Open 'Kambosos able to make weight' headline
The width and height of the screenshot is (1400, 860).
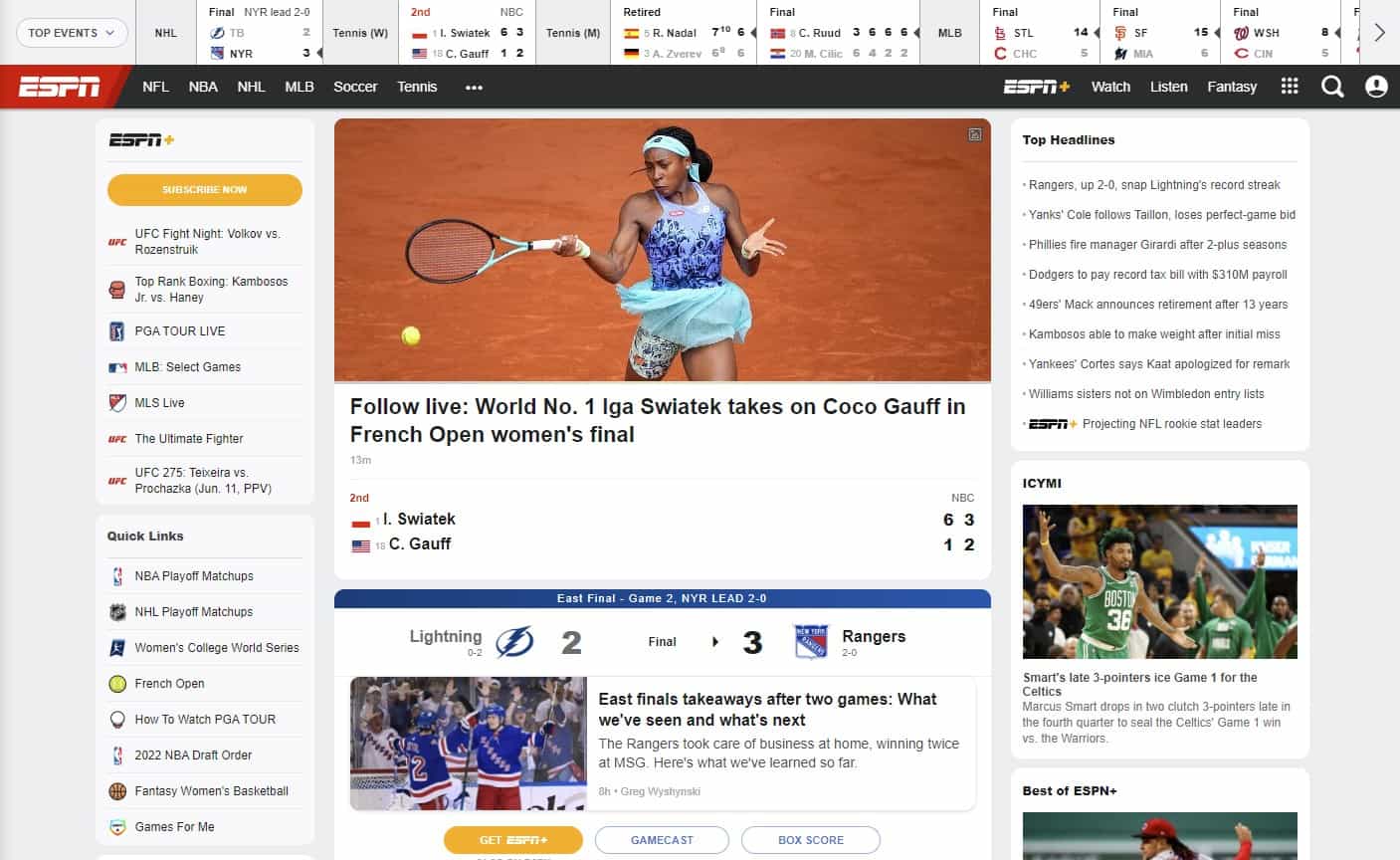[1154, 334]
